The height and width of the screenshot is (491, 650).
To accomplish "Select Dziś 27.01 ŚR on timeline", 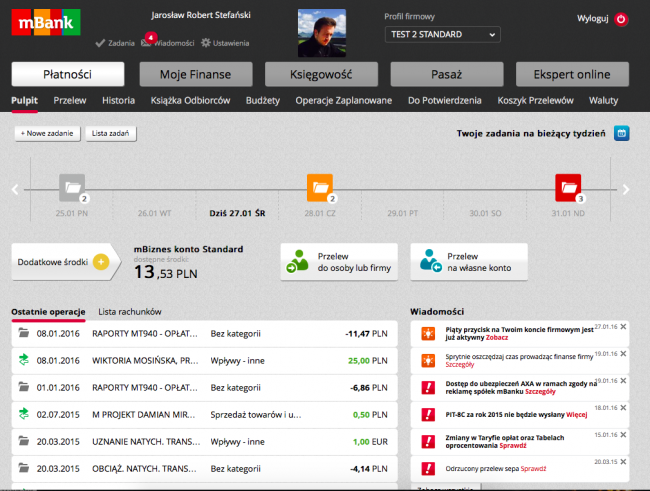I will [237, 213].
